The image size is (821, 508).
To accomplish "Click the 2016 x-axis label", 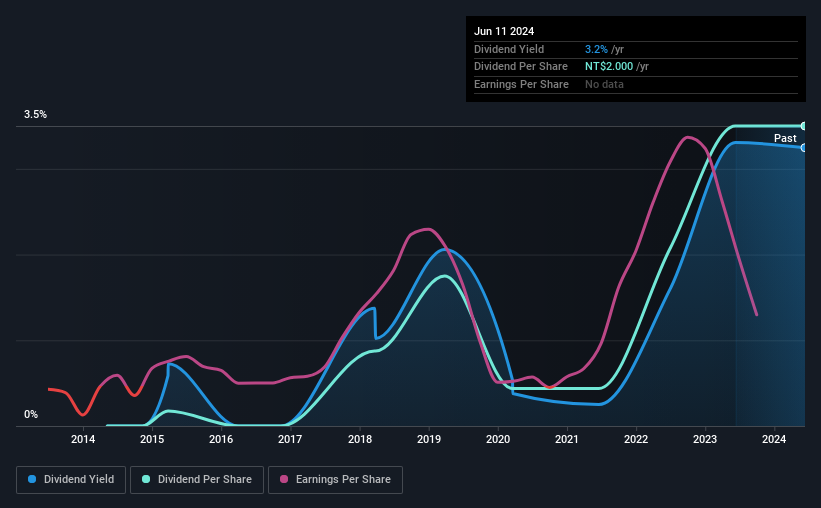I will (x=221, y=439).
